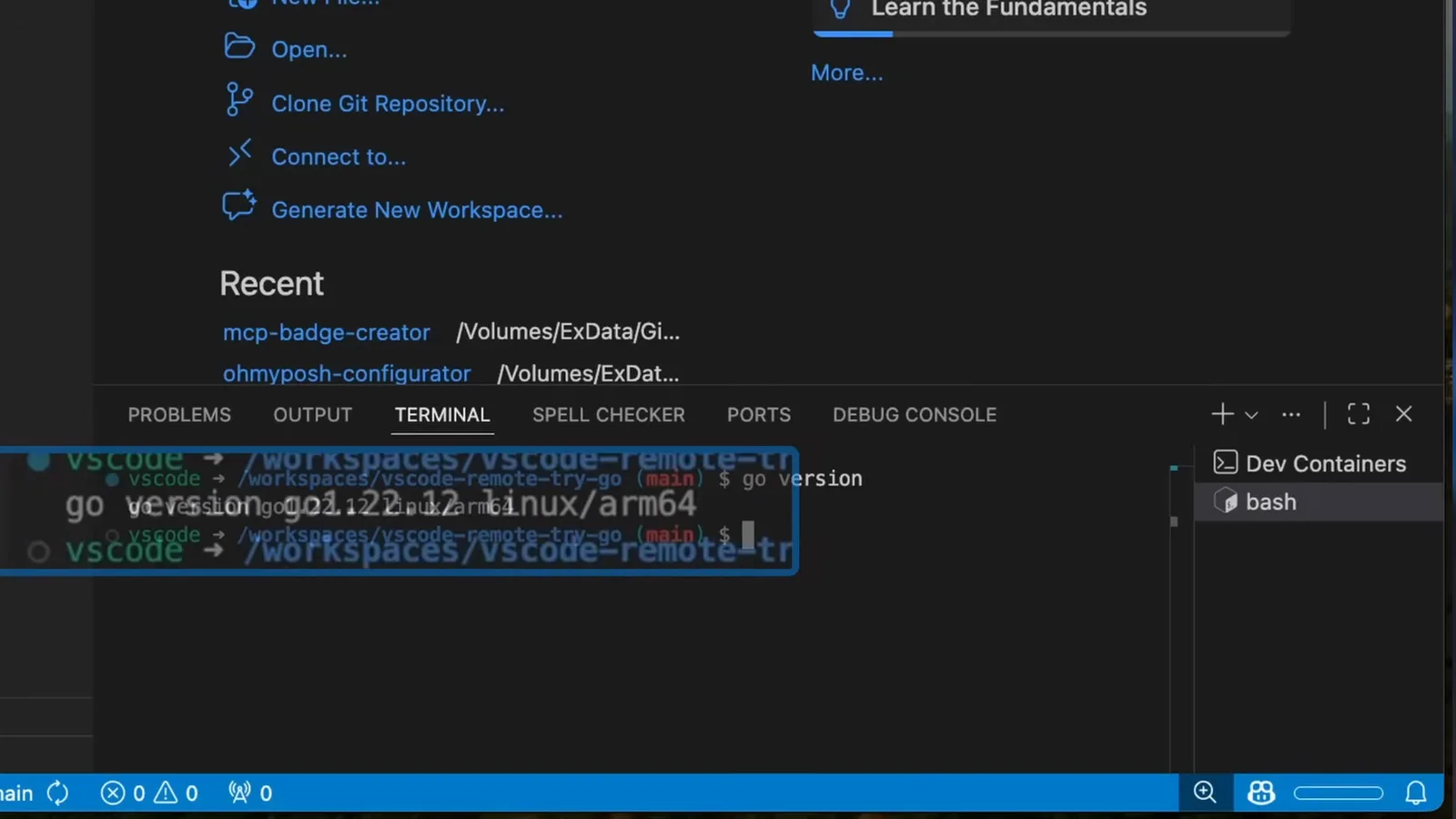The height and width of the screenshot is (819, 1456).
Task: Click the zoom magnifier status bar icon
Action: pyautogui.click(x=1205, y=793)
